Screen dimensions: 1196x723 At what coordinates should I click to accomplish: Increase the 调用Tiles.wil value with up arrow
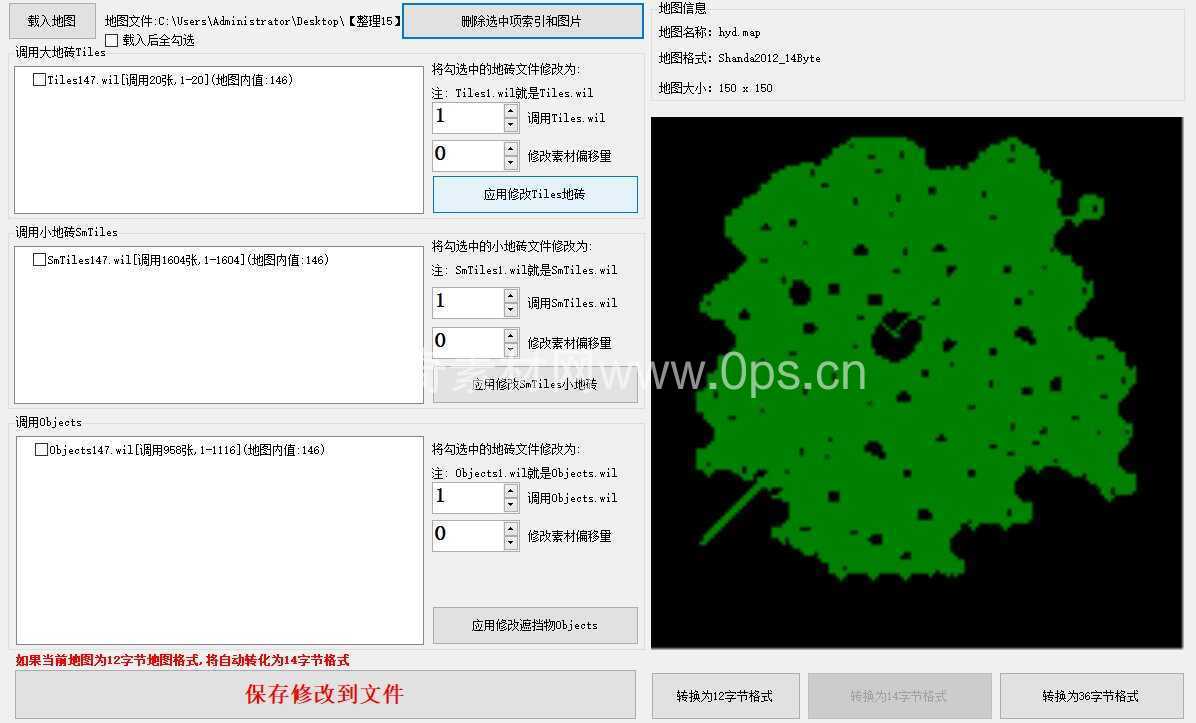(x=511, y=111)
